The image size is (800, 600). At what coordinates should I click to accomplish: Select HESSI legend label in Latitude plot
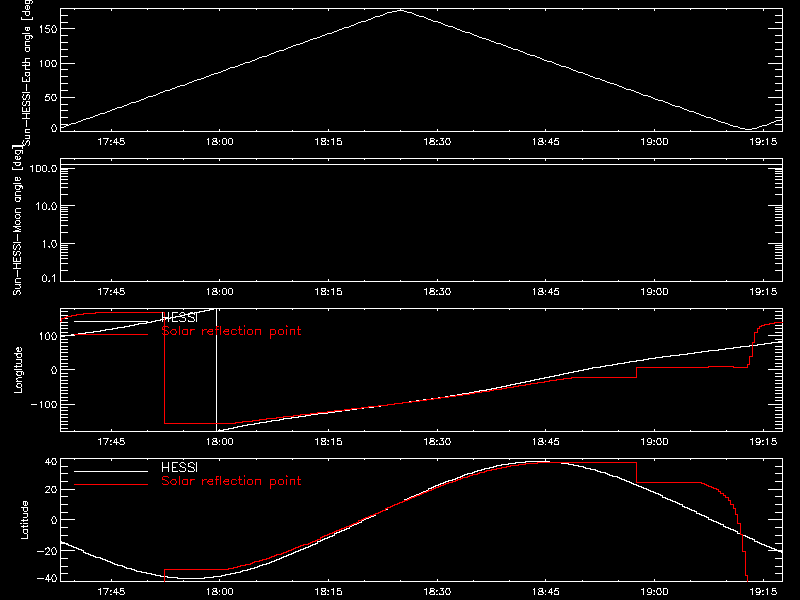(179, 467)
